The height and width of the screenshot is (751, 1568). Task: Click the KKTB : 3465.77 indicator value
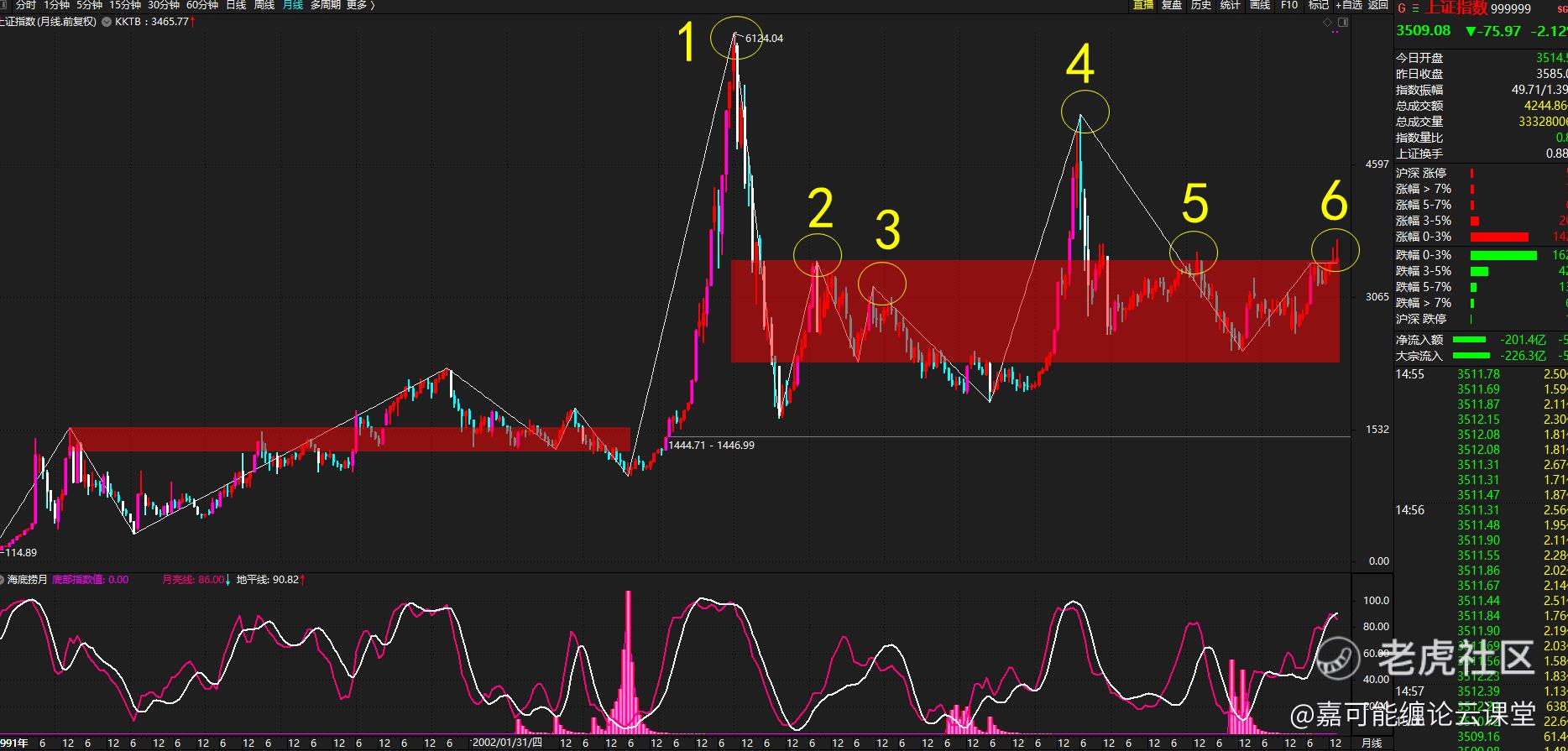coord(151,22)
